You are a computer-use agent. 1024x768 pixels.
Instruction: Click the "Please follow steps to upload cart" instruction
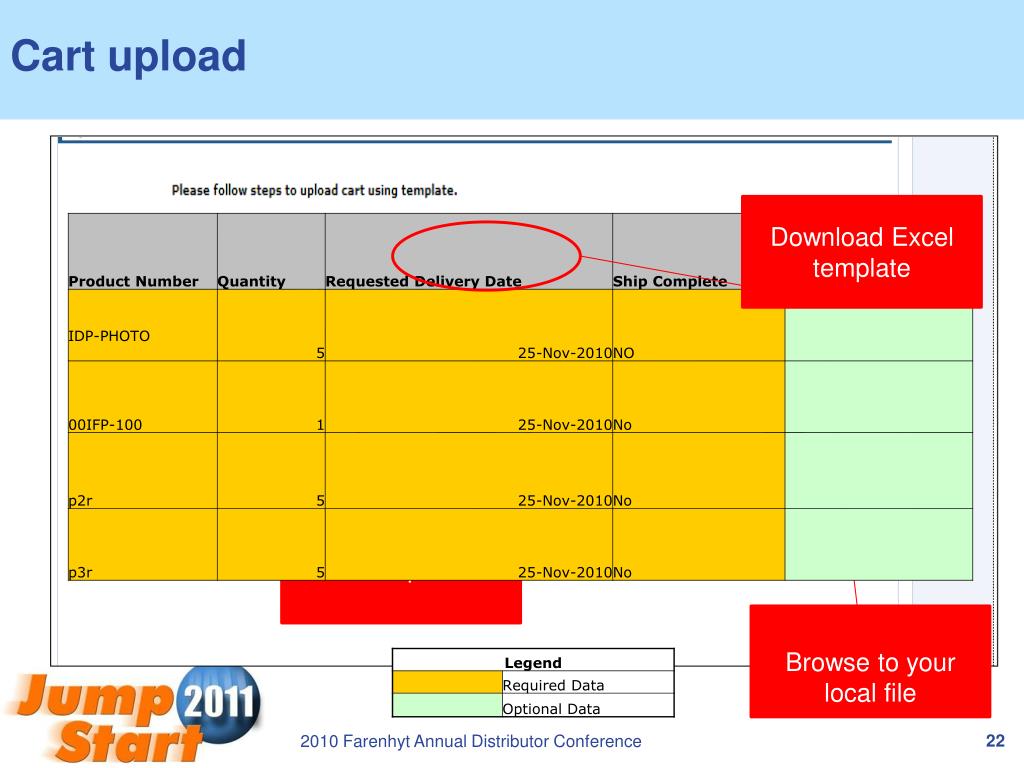314,190
